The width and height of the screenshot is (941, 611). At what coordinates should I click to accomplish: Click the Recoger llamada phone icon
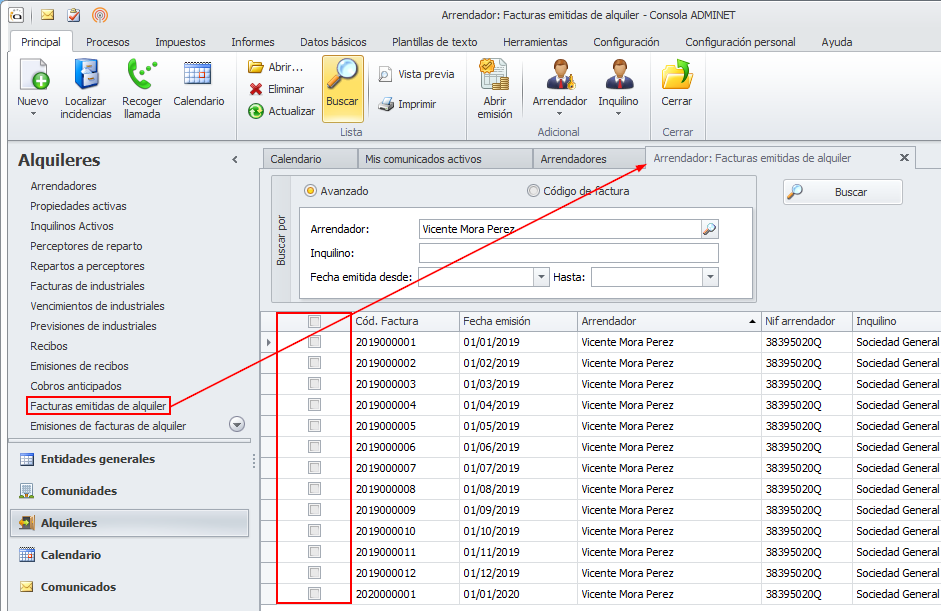tap(142, 75)
